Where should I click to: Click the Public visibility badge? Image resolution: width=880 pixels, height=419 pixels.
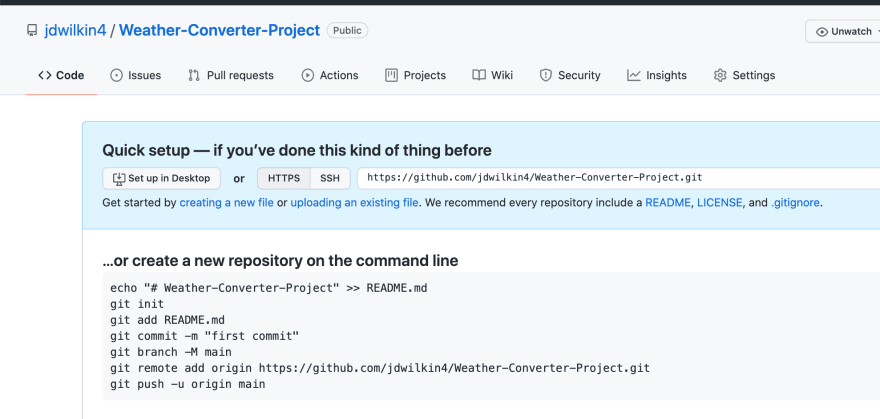click(x=347, y=30)
